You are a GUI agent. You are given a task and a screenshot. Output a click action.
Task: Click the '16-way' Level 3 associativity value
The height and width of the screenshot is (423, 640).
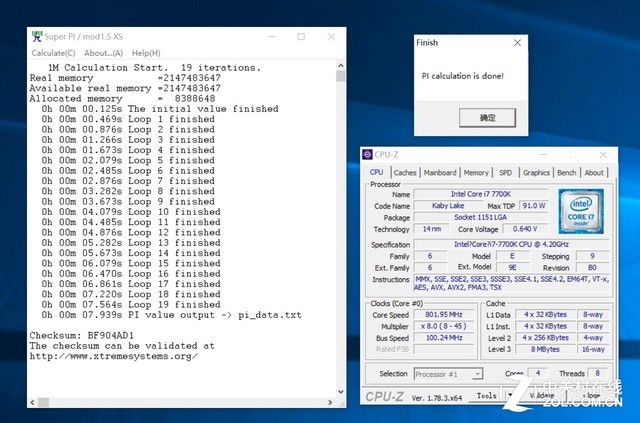[x=593, y=350]
